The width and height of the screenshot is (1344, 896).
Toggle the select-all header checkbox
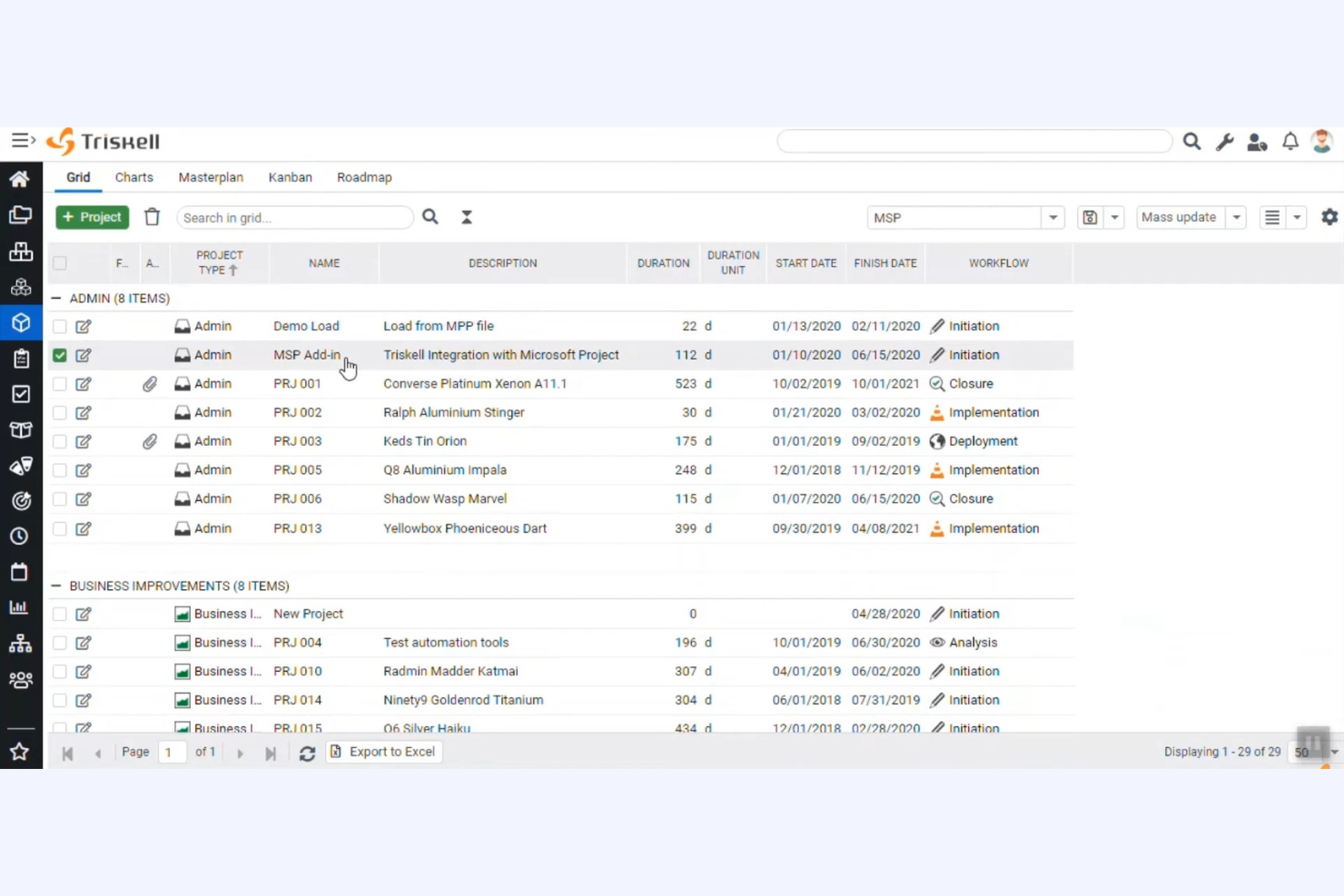point(60,263)
